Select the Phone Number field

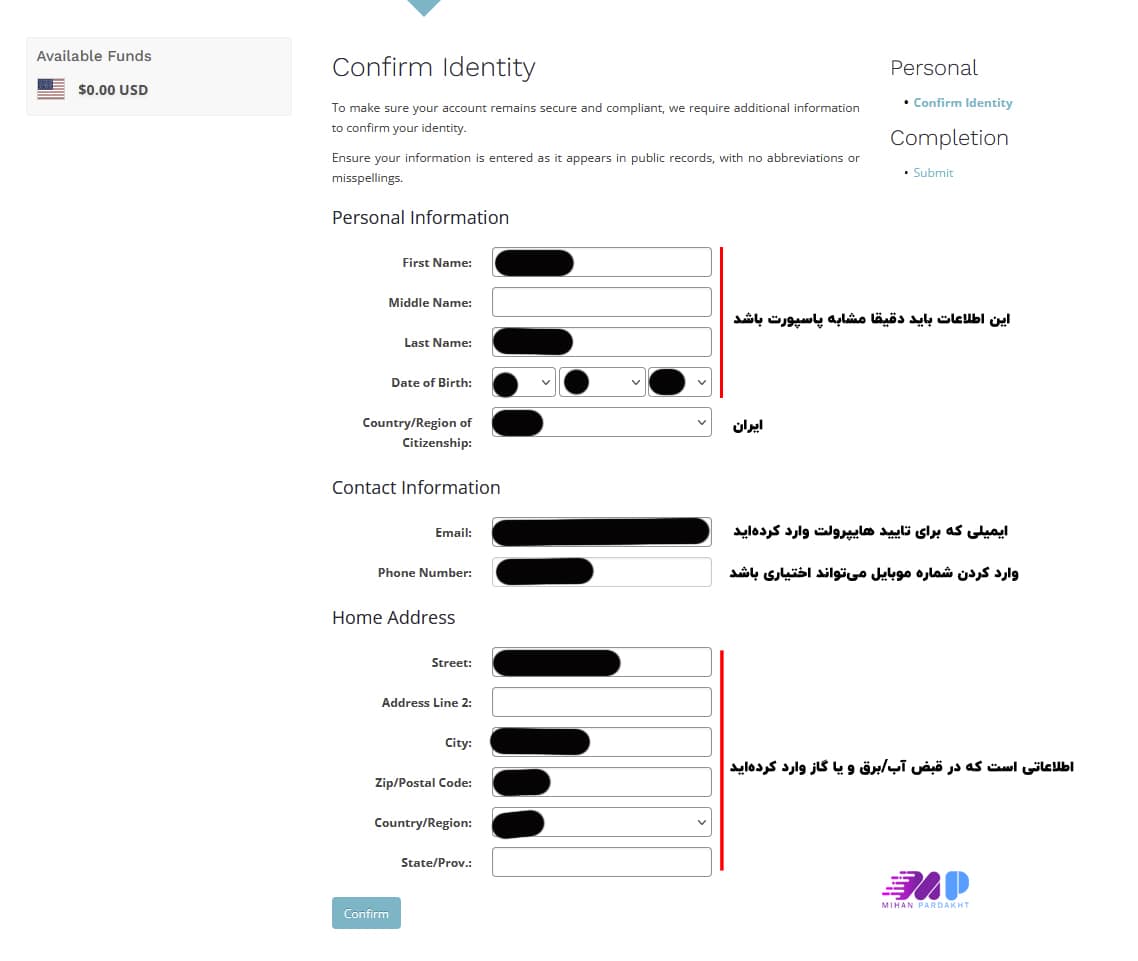pos(650,572)
